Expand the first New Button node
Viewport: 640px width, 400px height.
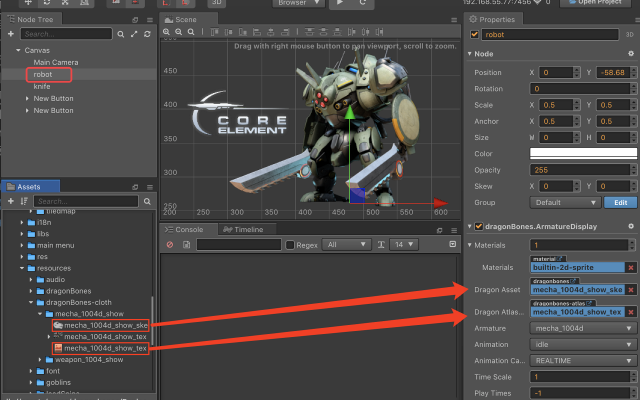click(27, 98)
